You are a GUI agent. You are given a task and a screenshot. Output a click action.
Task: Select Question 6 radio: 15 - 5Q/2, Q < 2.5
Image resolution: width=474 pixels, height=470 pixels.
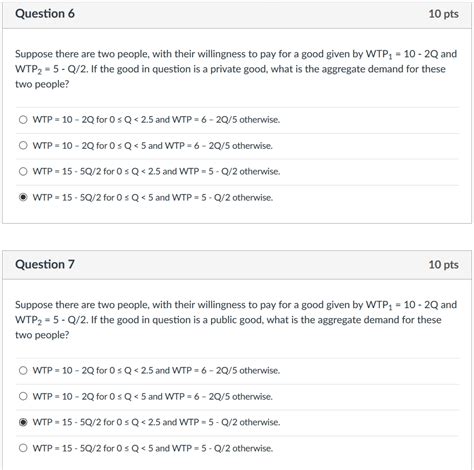pos(23,171)
